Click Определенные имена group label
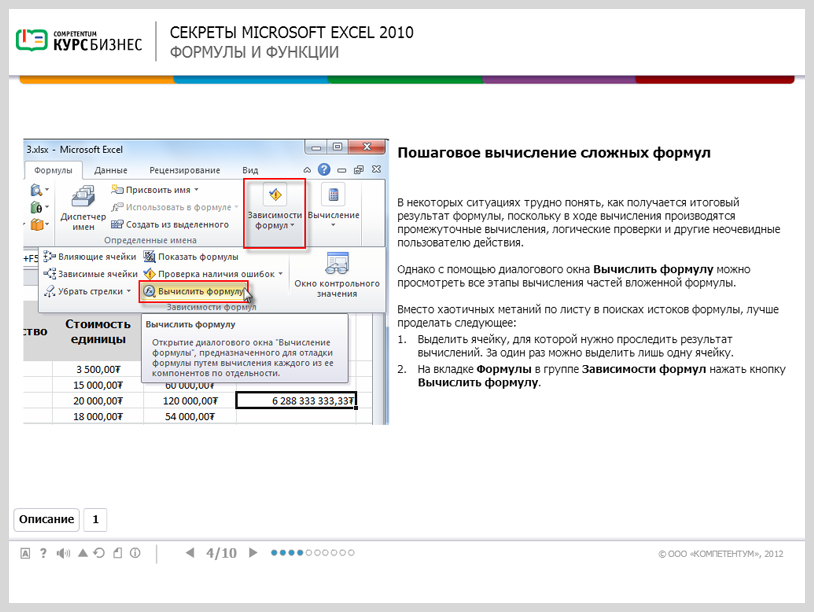Viewport: 814px width, 612px height. coord(150,240)
